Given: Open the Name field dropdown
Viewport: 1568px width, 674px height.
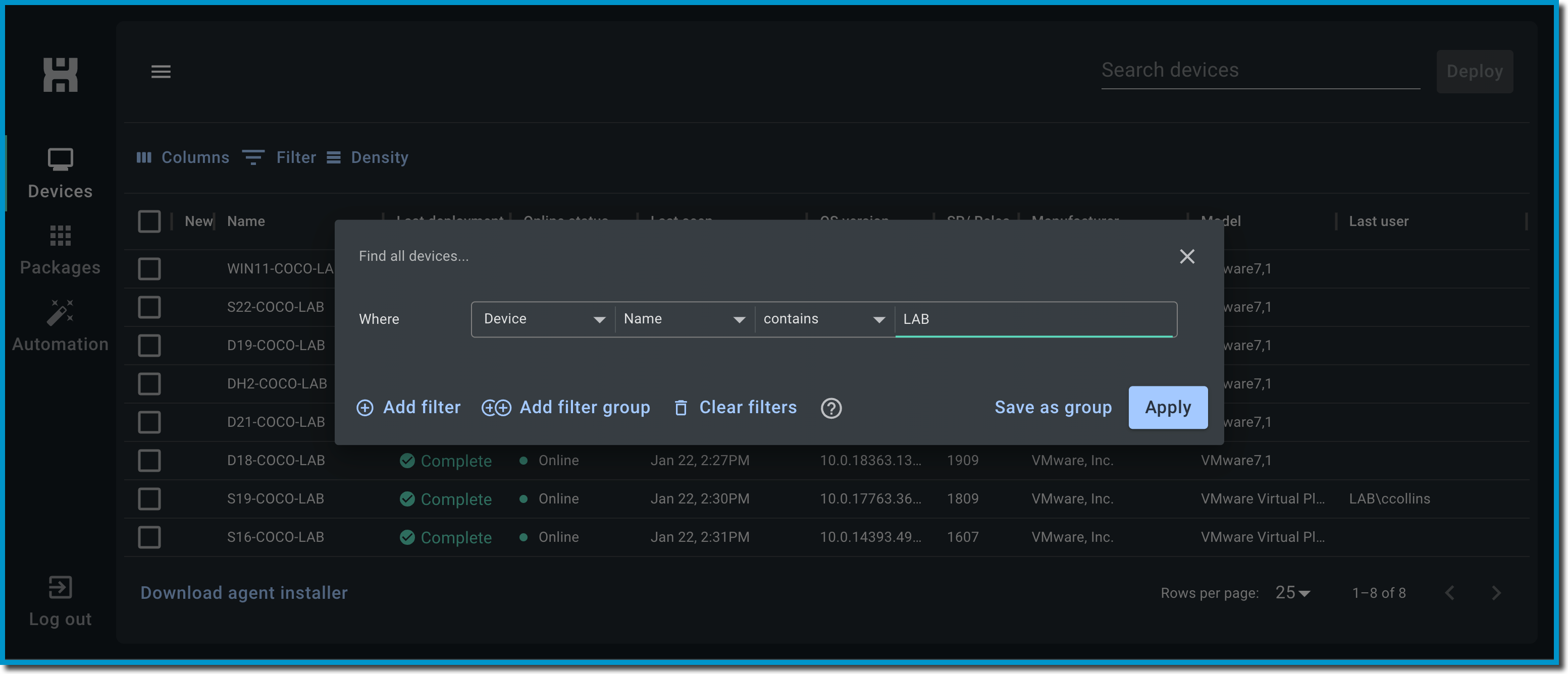Looking at the screenshot, I should (685, 319).
